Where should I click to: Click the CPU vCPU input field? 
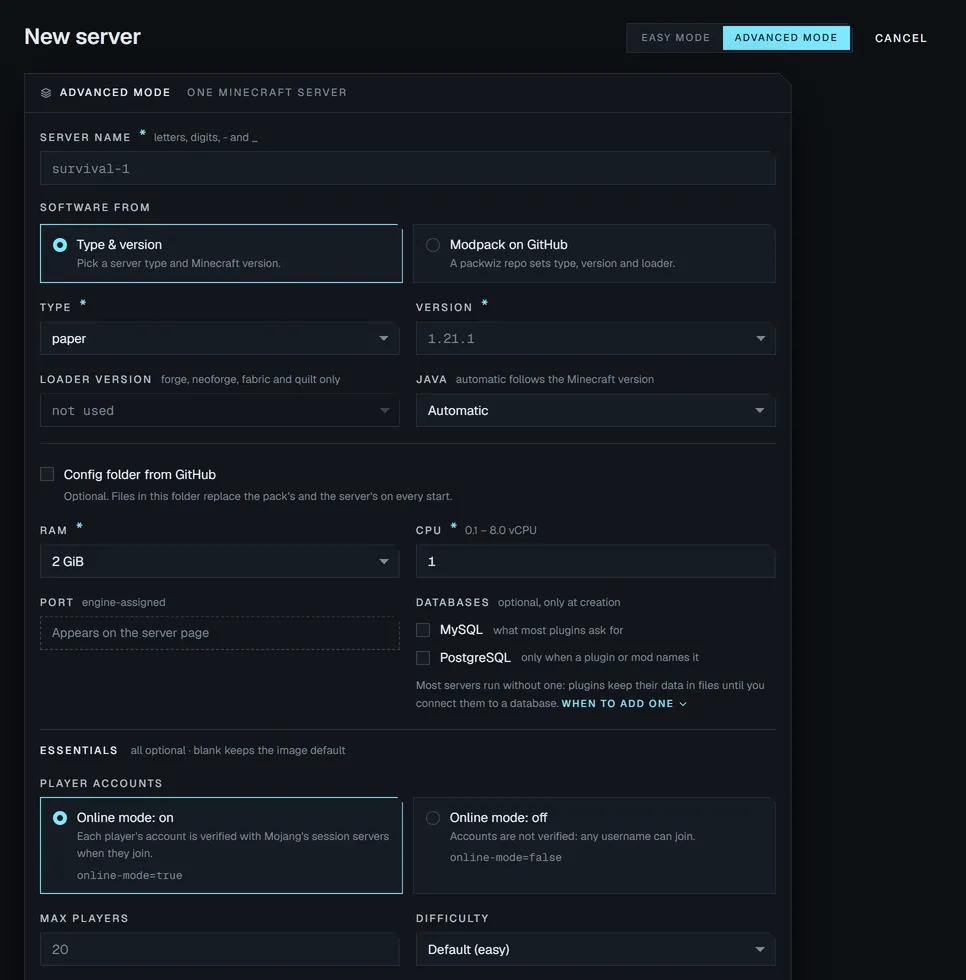[x=595, y=561]
